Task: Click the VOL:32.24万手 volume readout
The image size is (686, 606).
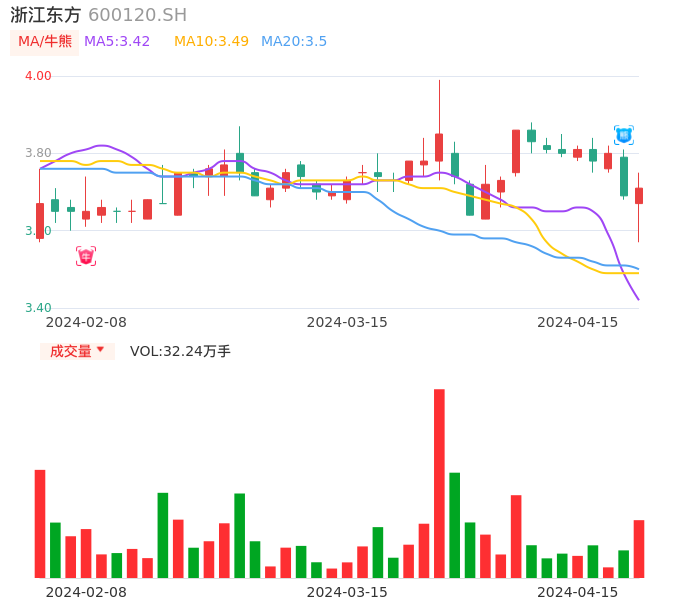Action: [x=180, y=351]
